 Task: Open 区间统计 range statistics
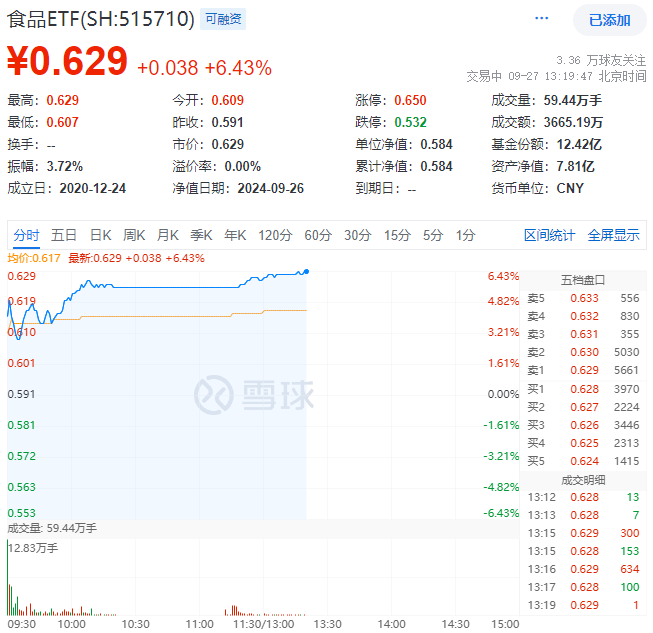point(549,235)
